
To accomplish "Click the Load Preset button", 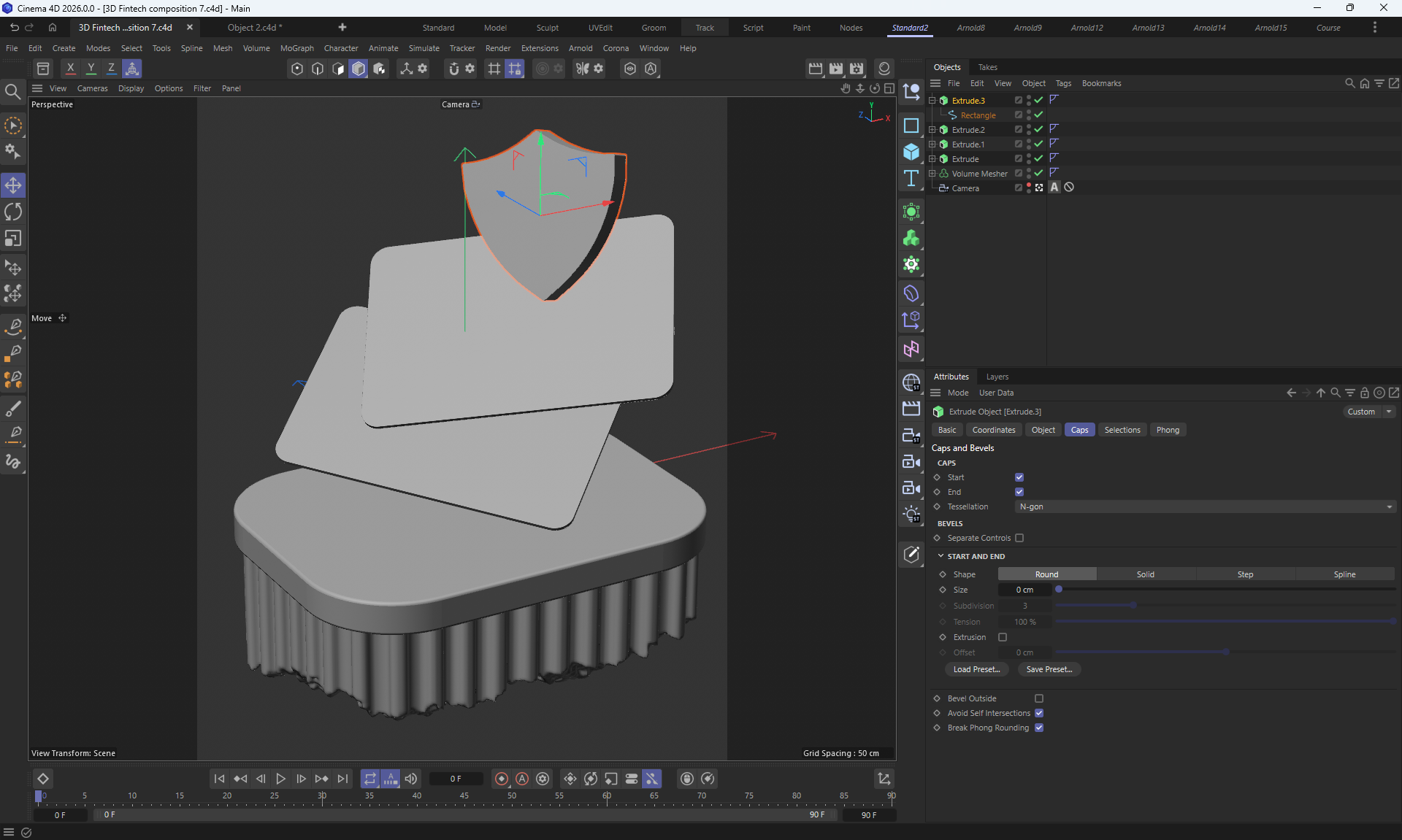I will pos(976,669).
